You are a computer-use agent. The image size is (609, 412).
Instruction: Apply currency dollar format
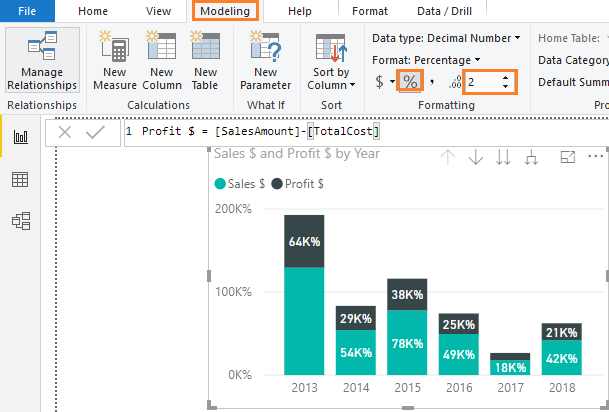(x=379, y=82)
